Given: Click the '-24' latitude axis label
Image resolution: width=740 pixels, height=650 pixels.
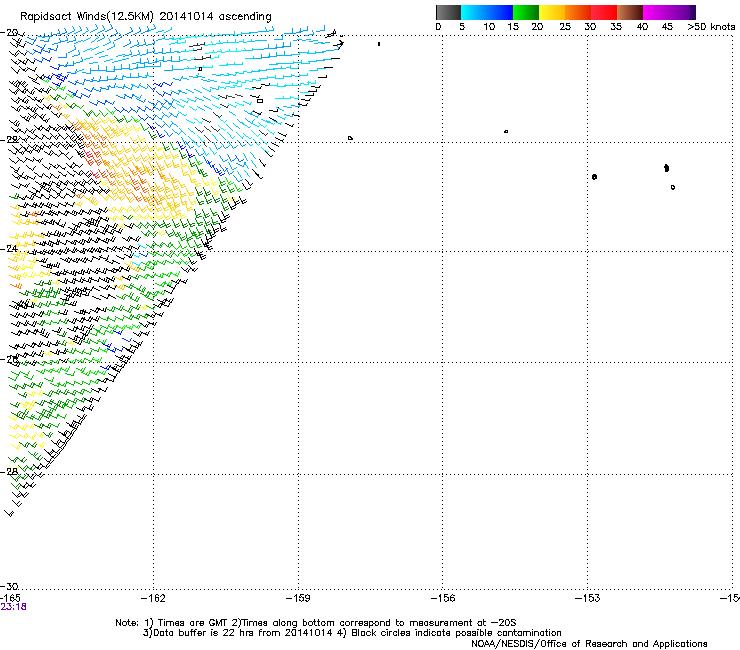Looking at the screenshot, I should point(9,248).
